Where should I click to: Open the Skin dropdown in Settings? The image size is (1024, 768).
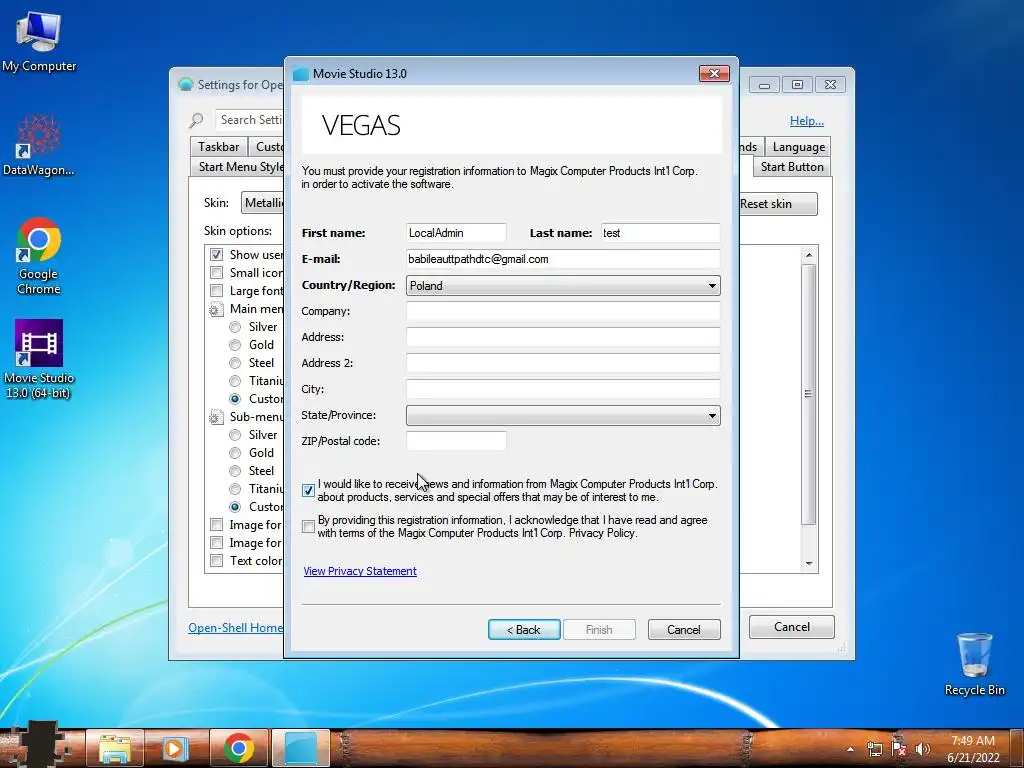point(263,203)
